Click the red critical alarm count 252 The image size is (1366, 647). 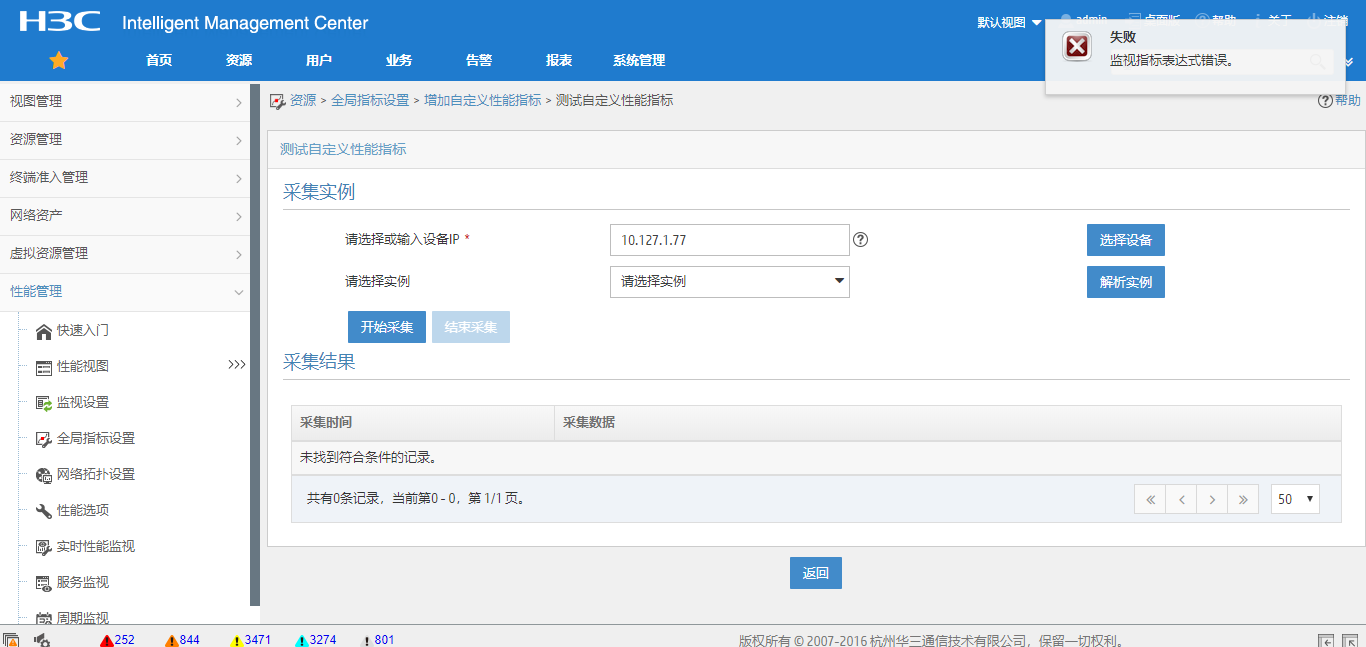(118, 640)
